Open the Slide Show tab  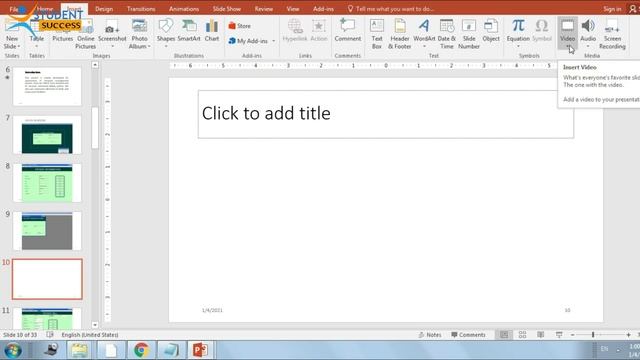[227, 9]
